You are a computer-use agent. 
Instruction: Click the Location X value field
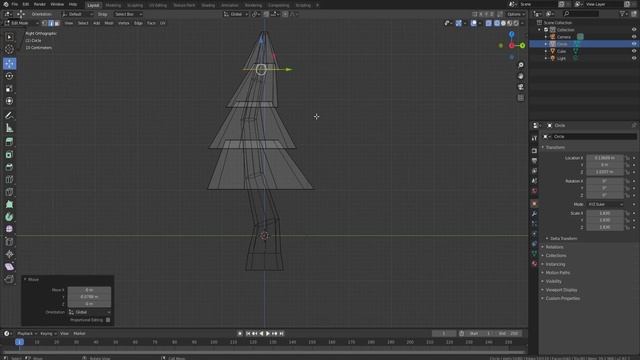605,158
